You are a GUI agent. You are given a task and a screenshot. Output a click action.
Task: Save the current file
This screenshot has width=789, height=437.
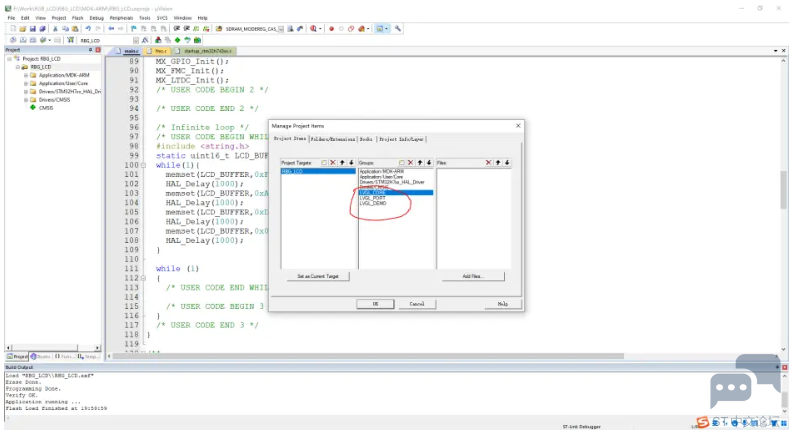(x=33, y=29)
